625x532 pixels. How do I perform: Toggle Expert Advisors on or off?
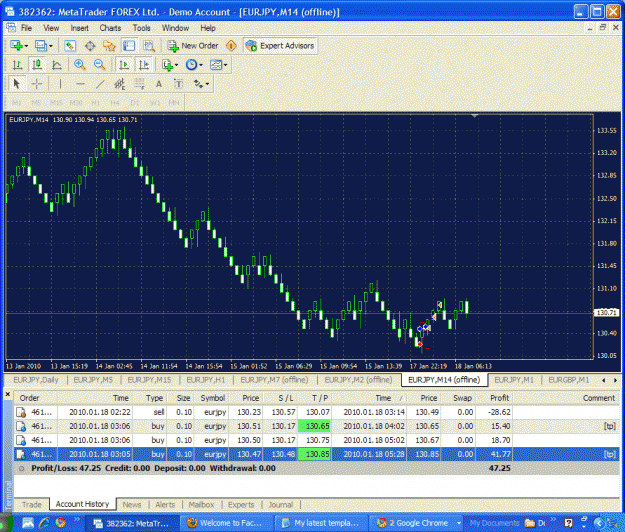[280, 46]
